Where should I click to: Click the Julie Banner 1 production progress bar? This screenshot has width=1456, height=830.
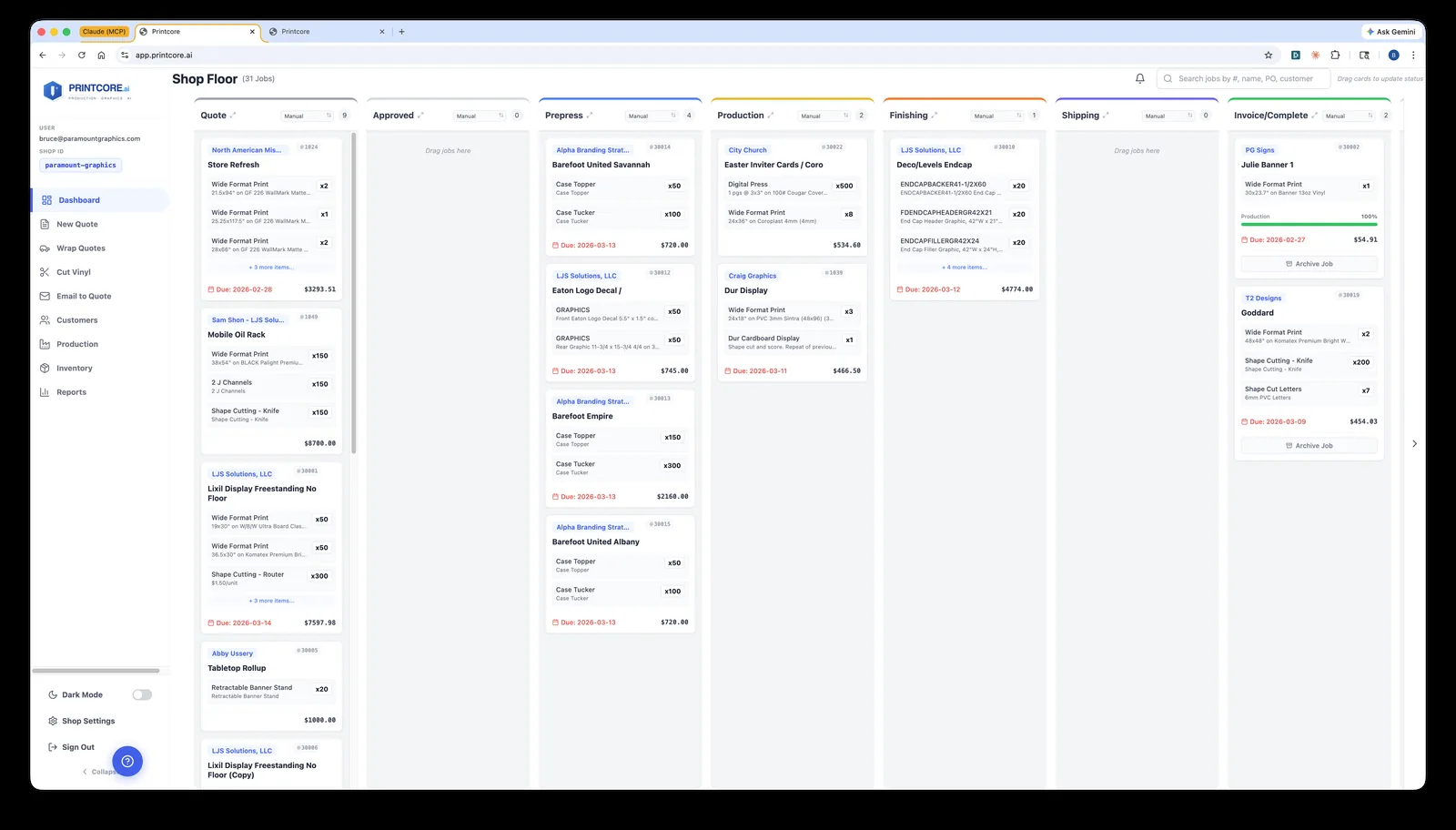[x=1309, y=224]
